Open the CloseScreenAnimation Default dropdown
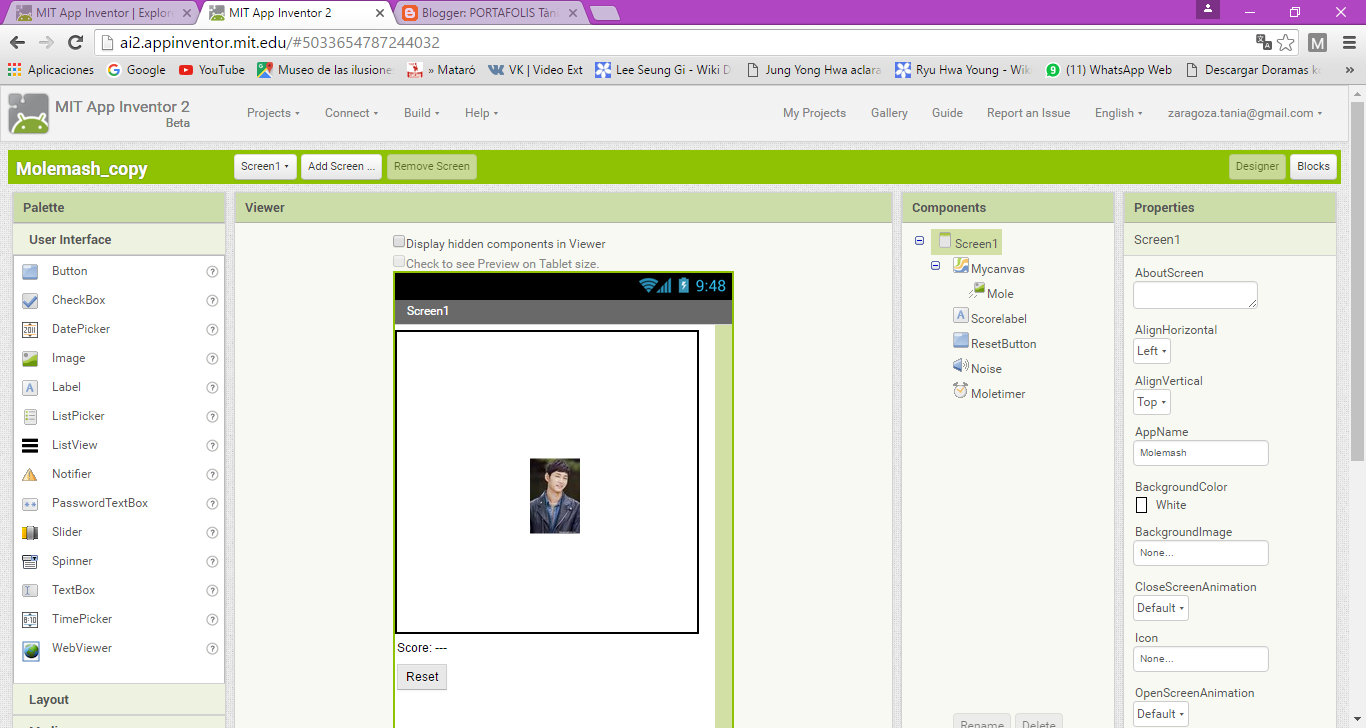The width and height of the screenshot is (1366, 728). tap(1161, 608)
